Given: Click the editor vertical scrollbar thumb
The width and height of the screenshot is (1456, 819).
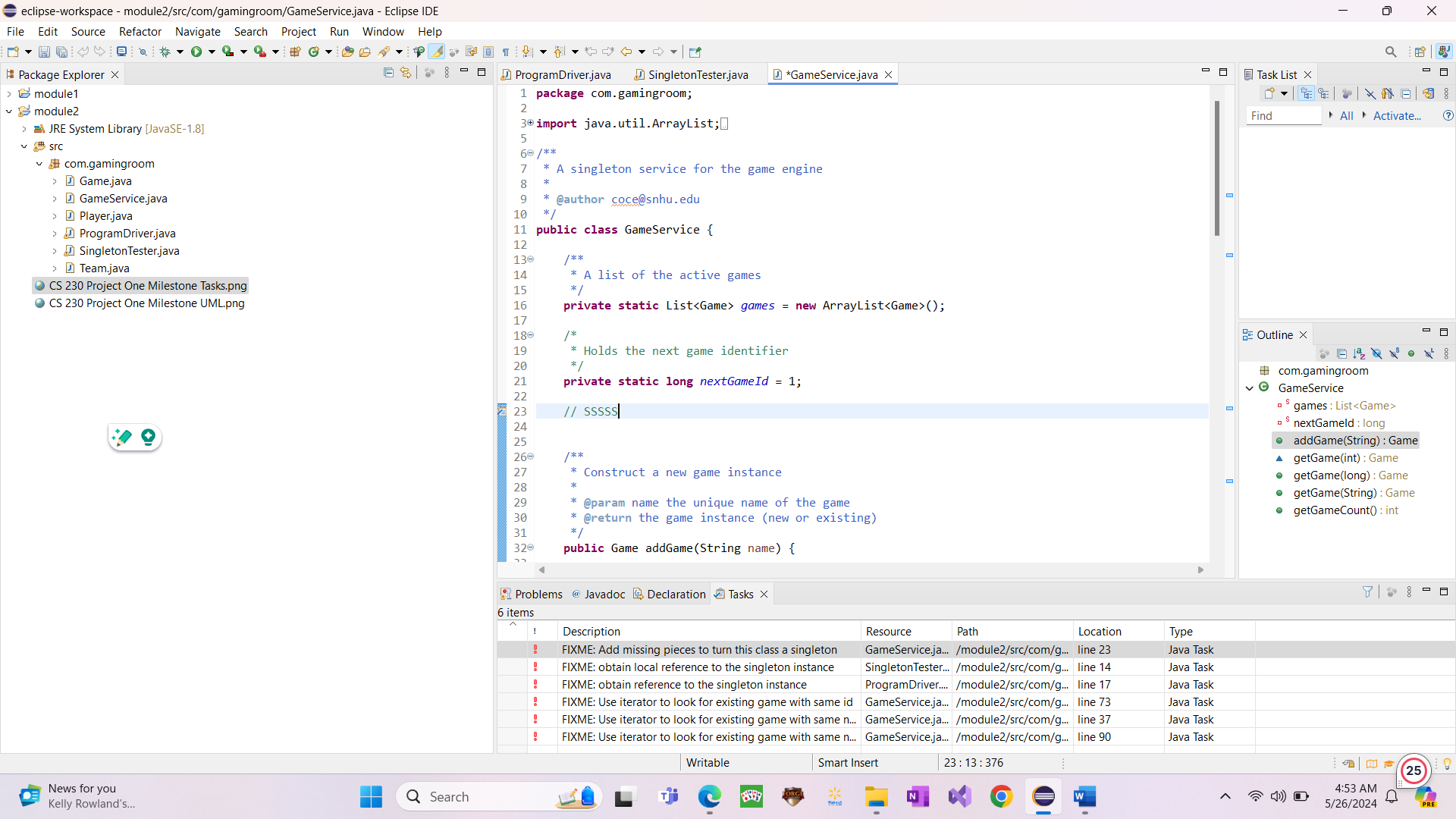Looking at the screenshot, I should [x=1216, y=167].
